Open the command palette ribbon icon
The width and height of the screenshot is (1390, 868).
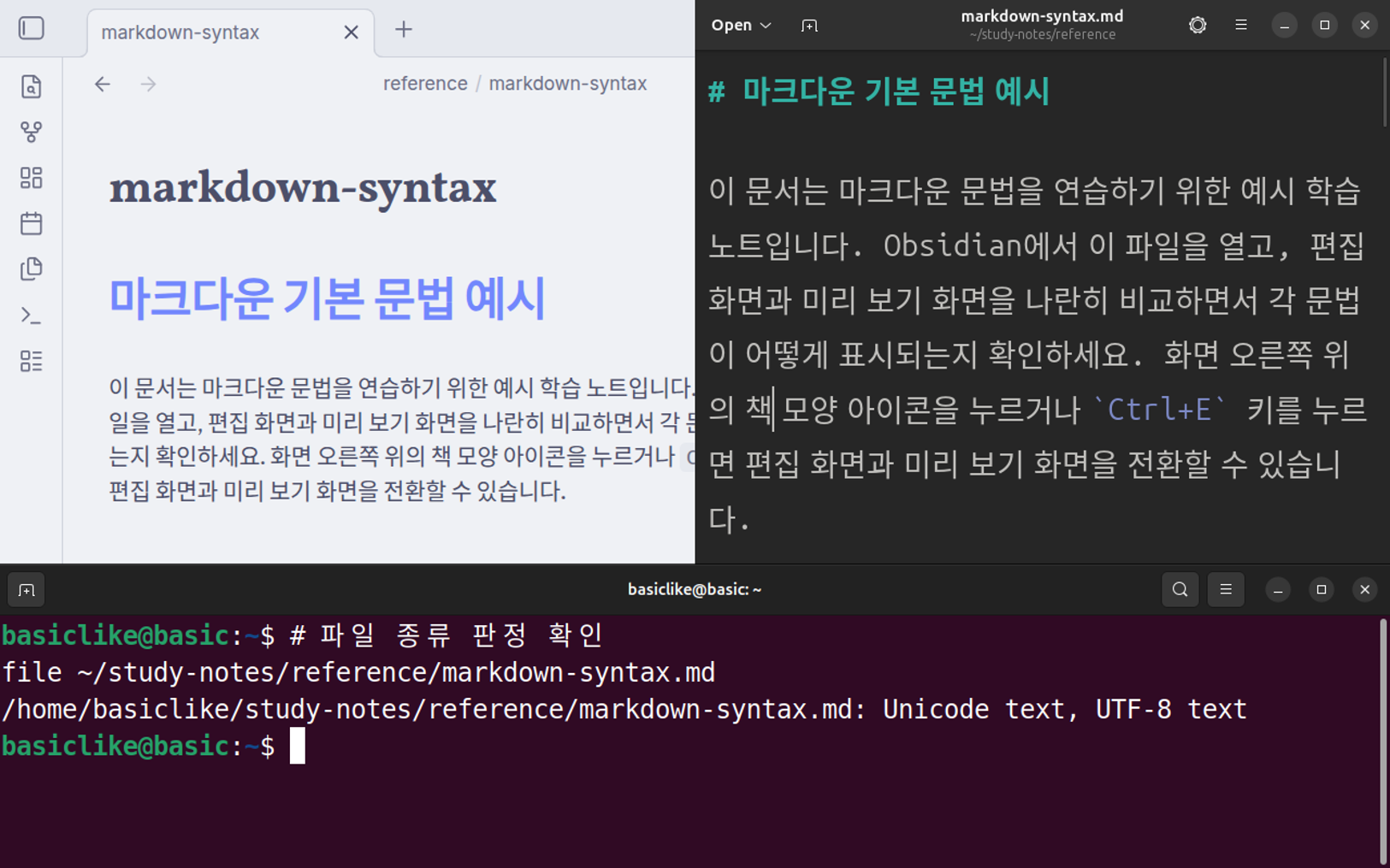(x=32, y=316)
